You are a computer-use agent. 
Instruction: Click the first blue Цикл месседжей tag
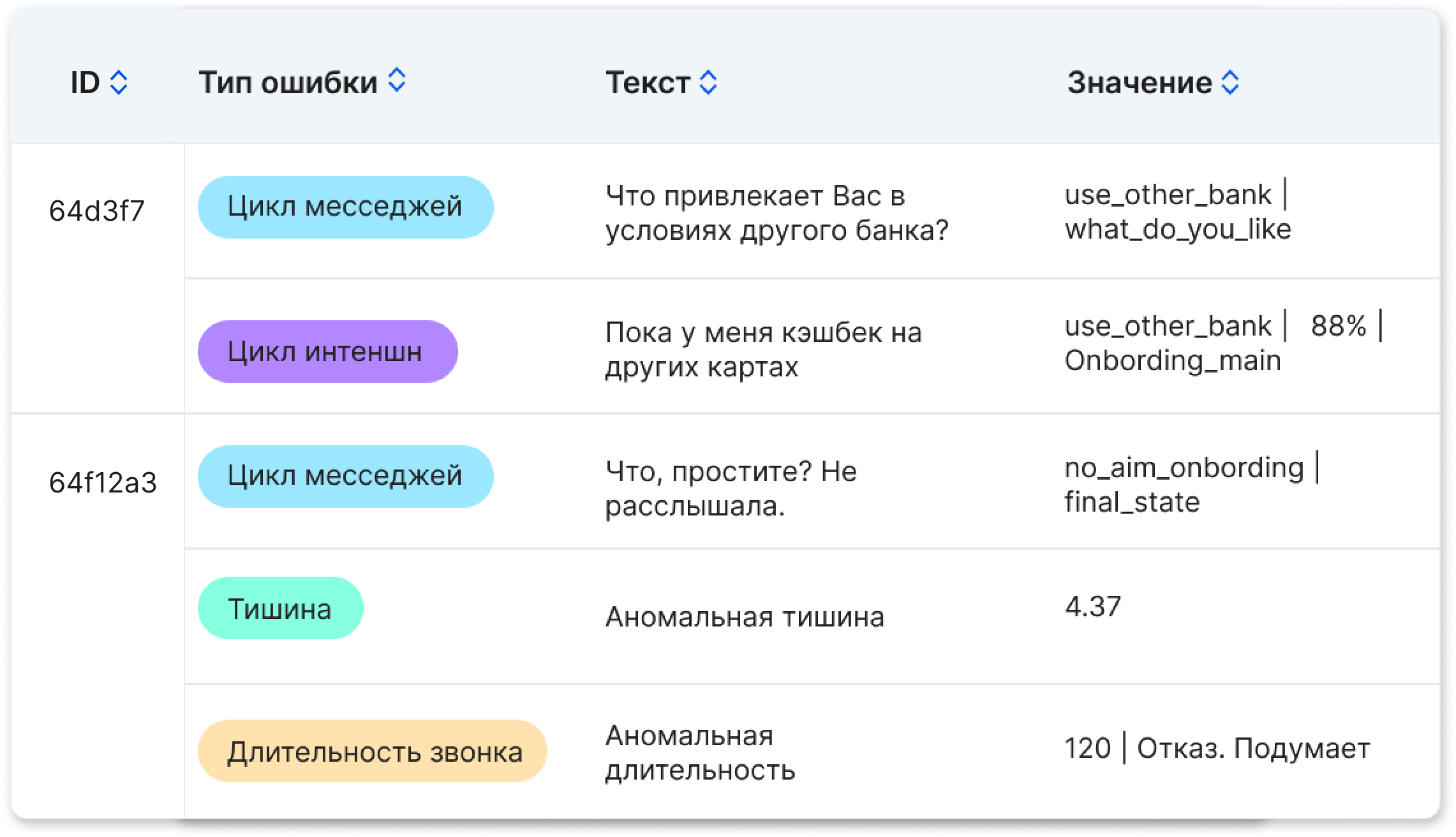[345, 207]
